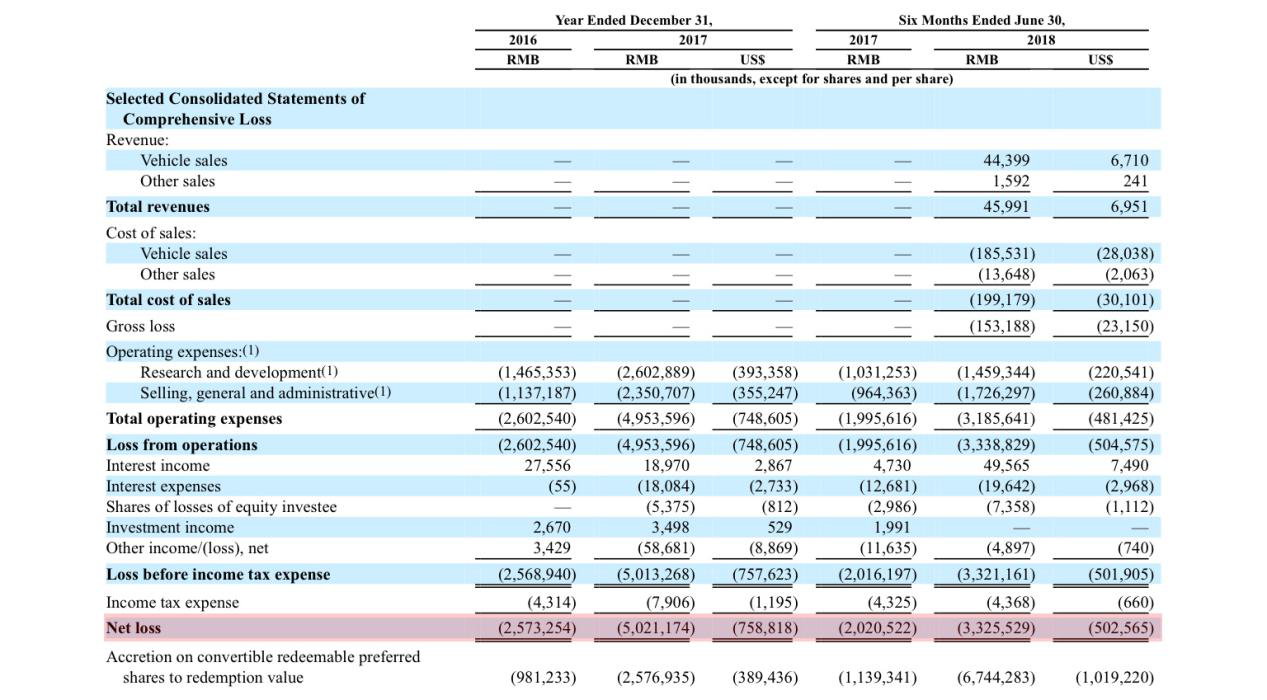Select the 'Total revenues' row label
The height and width of the screenshot is (700, 1267).
(158, 206)
